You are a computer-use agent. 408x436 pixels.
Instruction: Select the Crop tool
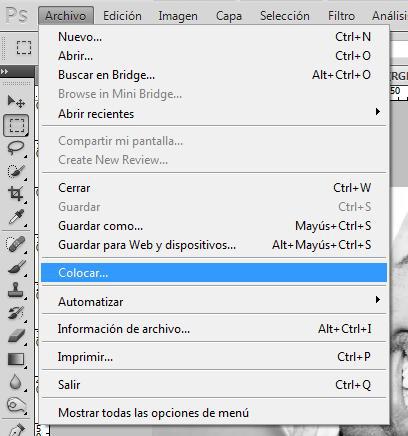pos(16,194)
